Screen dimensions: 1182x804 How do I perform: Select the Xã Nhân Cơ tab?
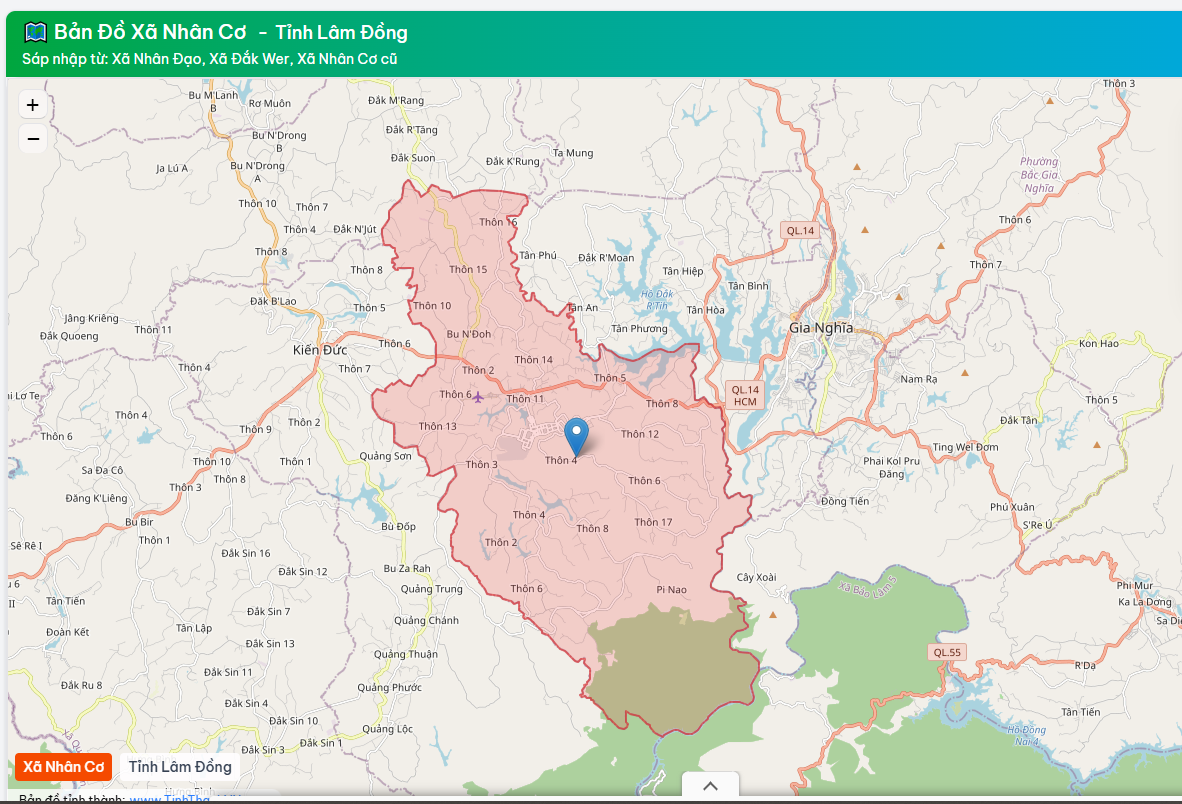pos(64,766)
